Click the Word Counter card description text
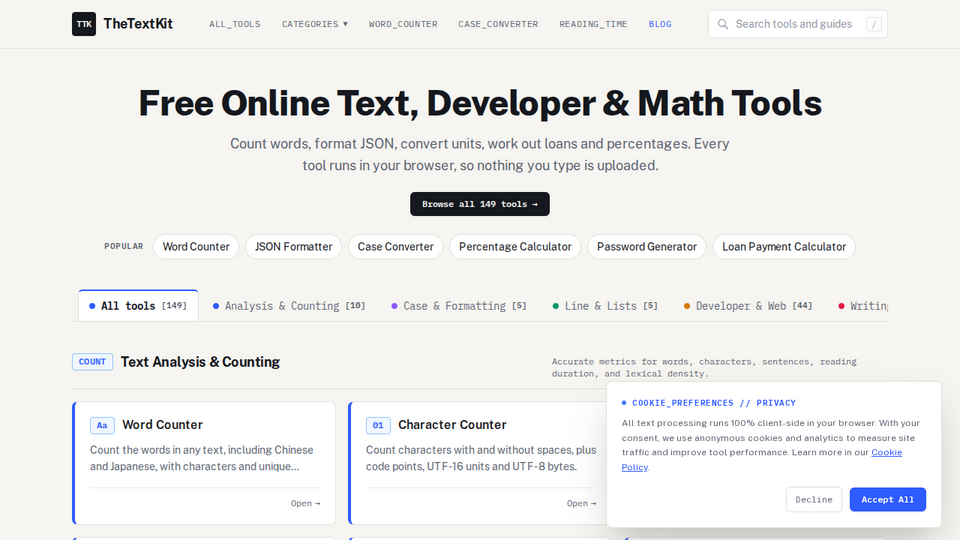 tap(202, 458)
